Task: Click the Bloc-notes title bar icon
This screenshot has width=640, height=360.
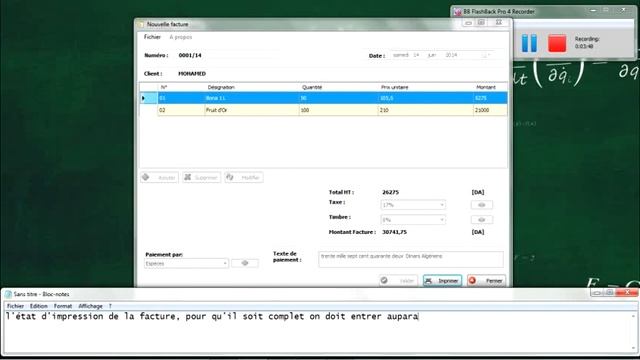Action: 8,294
